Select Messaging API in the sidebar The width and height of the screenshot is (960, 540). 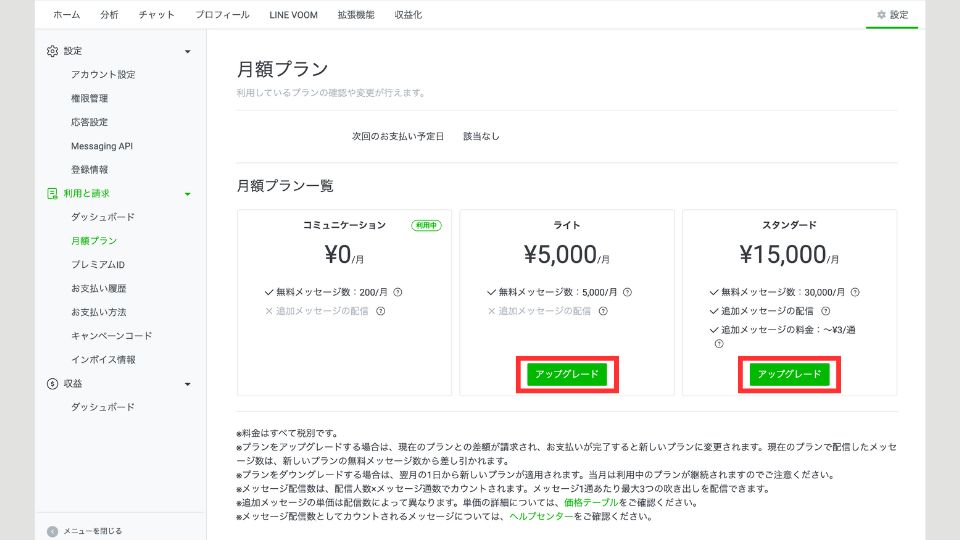pos(101,146)
